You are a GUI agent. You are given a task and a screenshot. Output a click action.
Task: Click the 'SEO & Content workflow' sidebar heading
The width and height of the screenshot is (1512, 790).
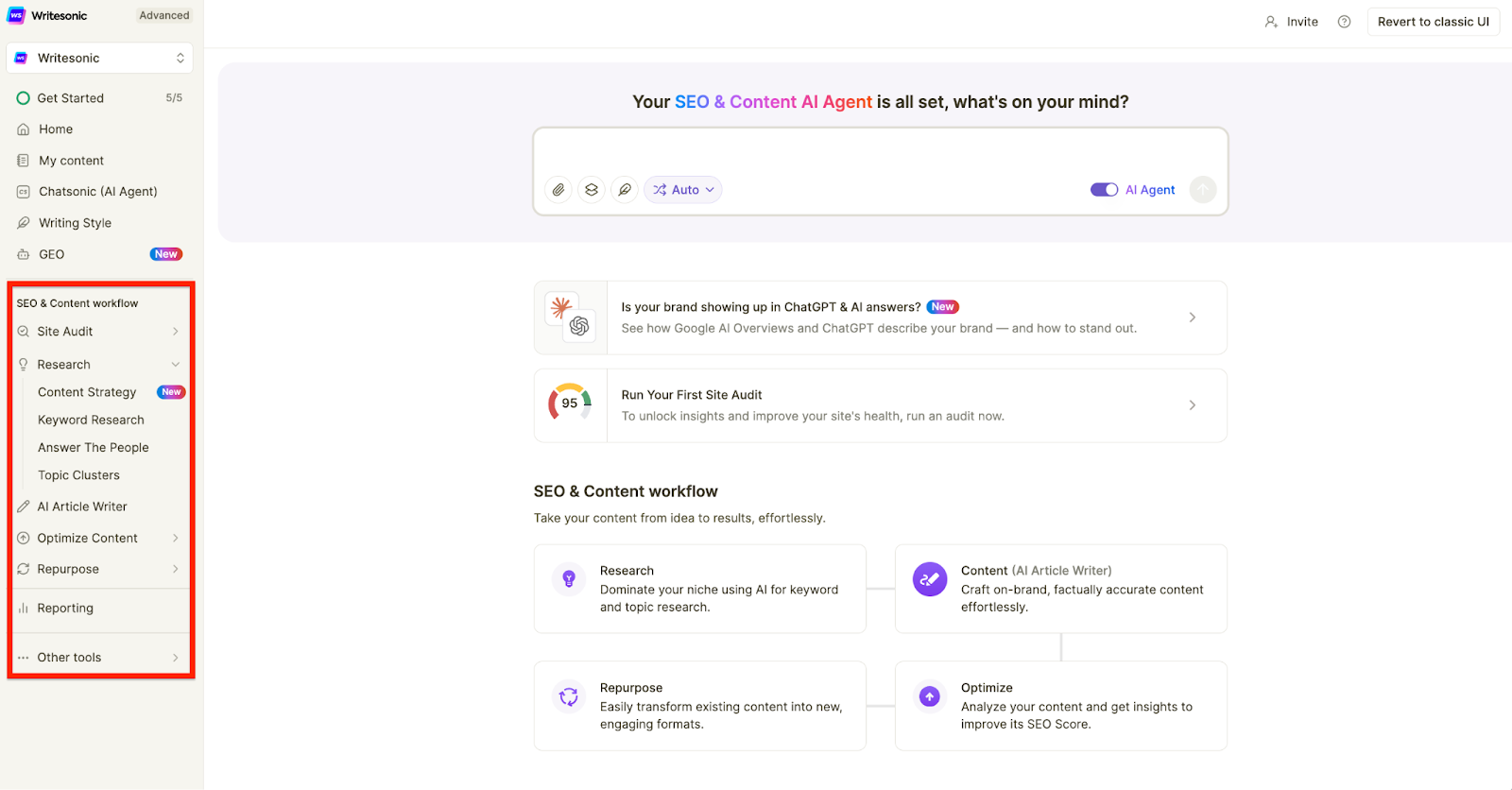tap(77, 303)
